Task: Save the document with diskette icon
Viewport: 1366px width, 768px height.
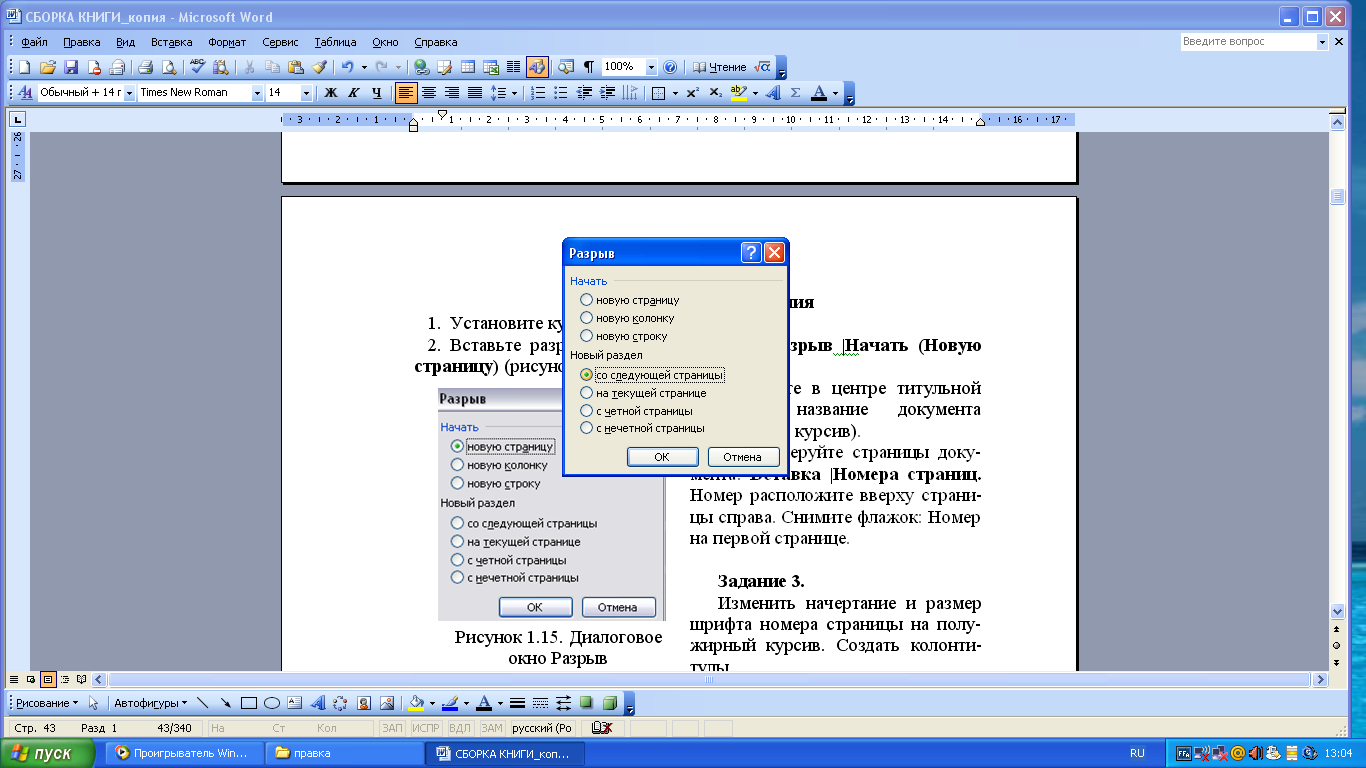Action: click(71, 67)
